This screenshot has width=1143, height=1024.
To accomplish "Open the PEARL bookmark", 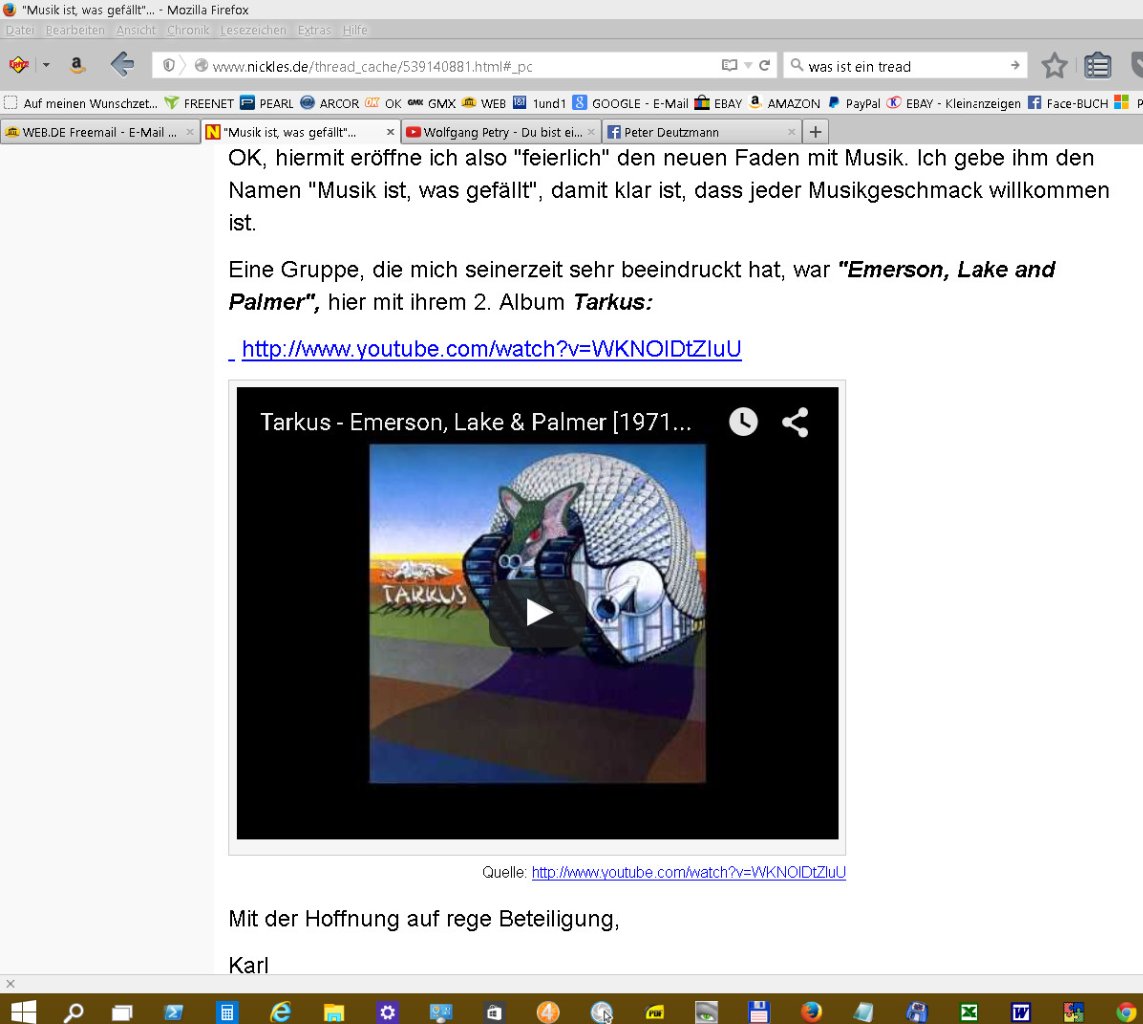I will tap(267, 103).
